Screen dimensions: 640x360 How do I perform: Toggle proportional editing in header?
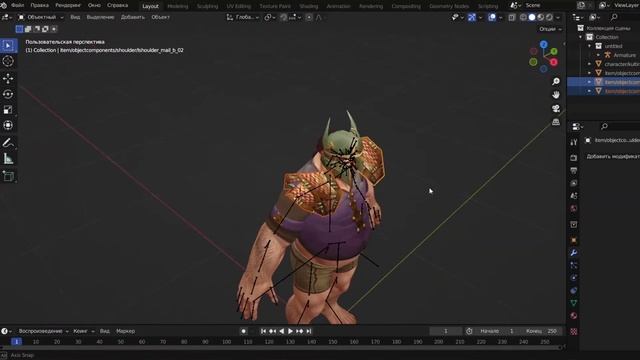coord(309,17)
